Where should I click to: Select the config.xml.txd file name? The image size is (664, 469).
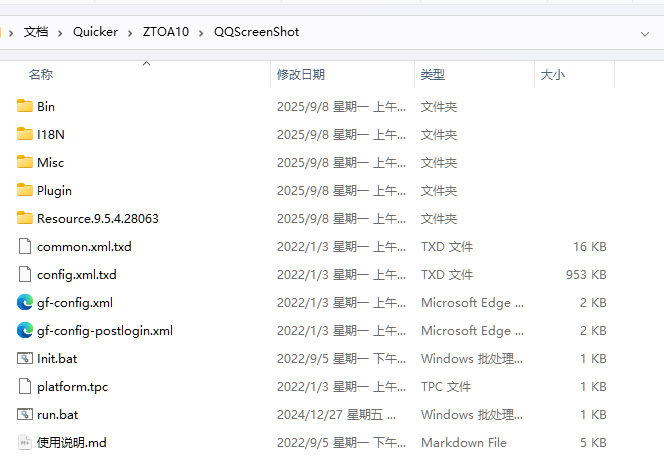pos(77,275)
